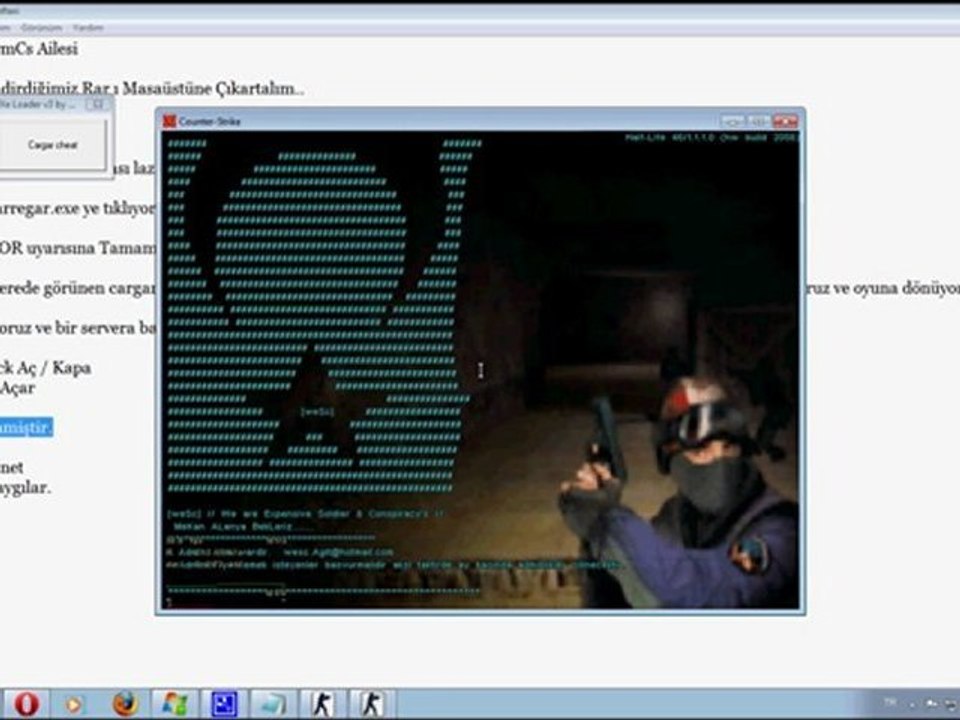This screenshot has height=720, width=960.
Task: Click the Cargar cheat button
Action: tap(52, 145)
